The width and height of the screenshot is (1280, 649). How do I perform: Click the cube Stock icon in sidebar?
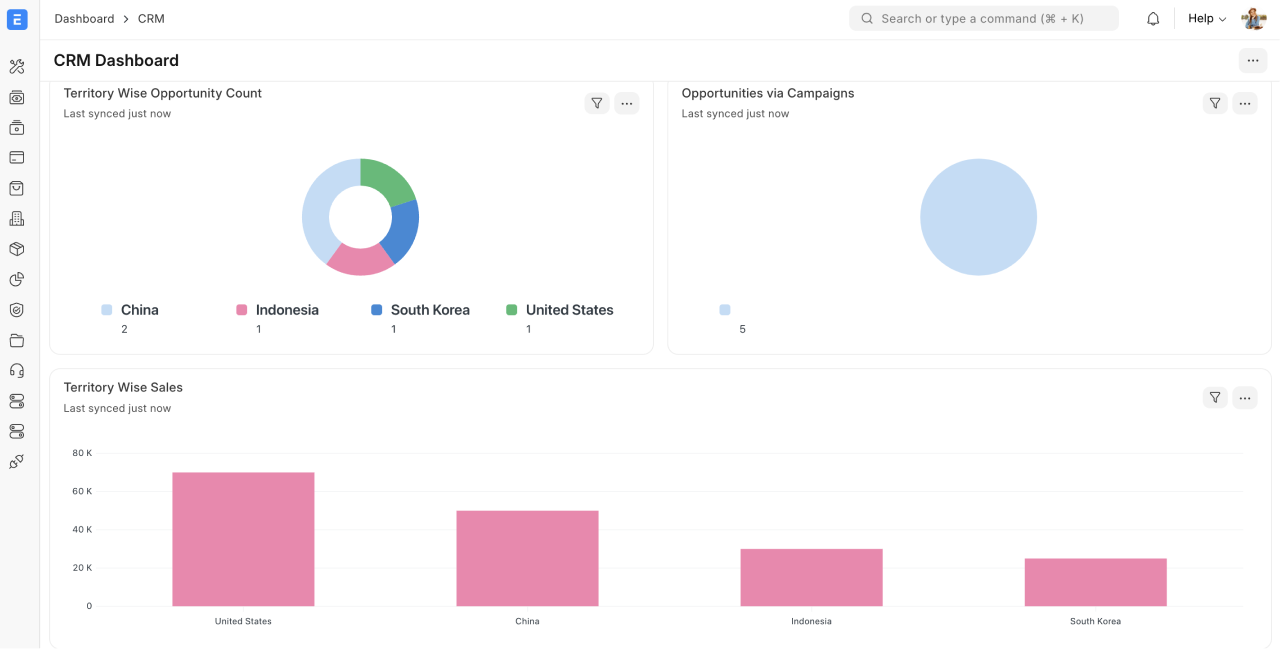pyautogui.click(x=16, y=249)
